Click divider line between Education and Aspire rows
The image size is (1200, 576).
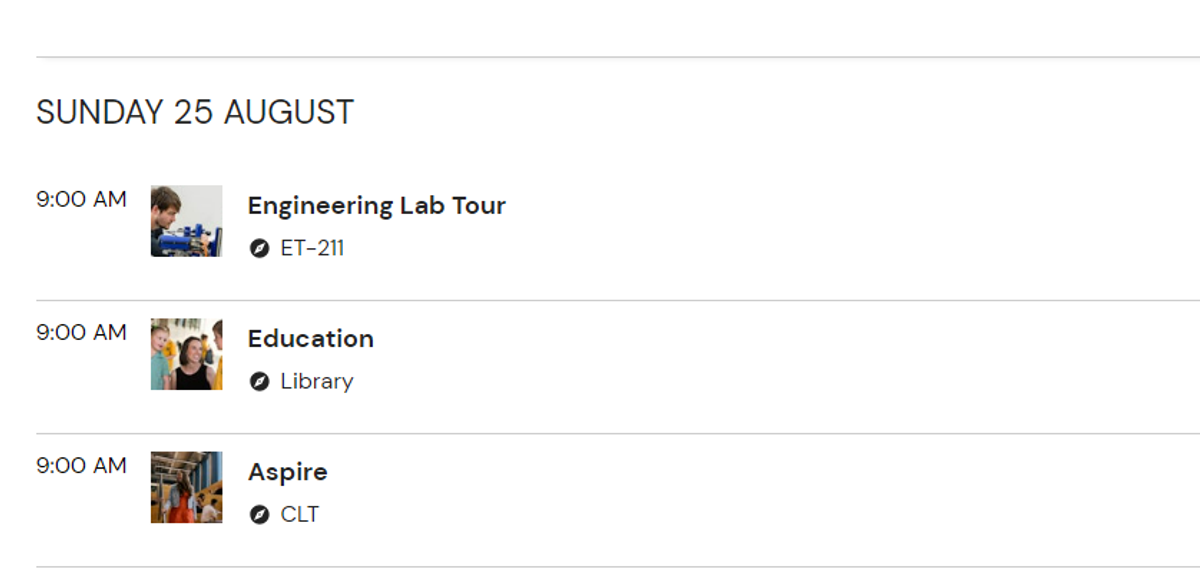pos(618,434)
